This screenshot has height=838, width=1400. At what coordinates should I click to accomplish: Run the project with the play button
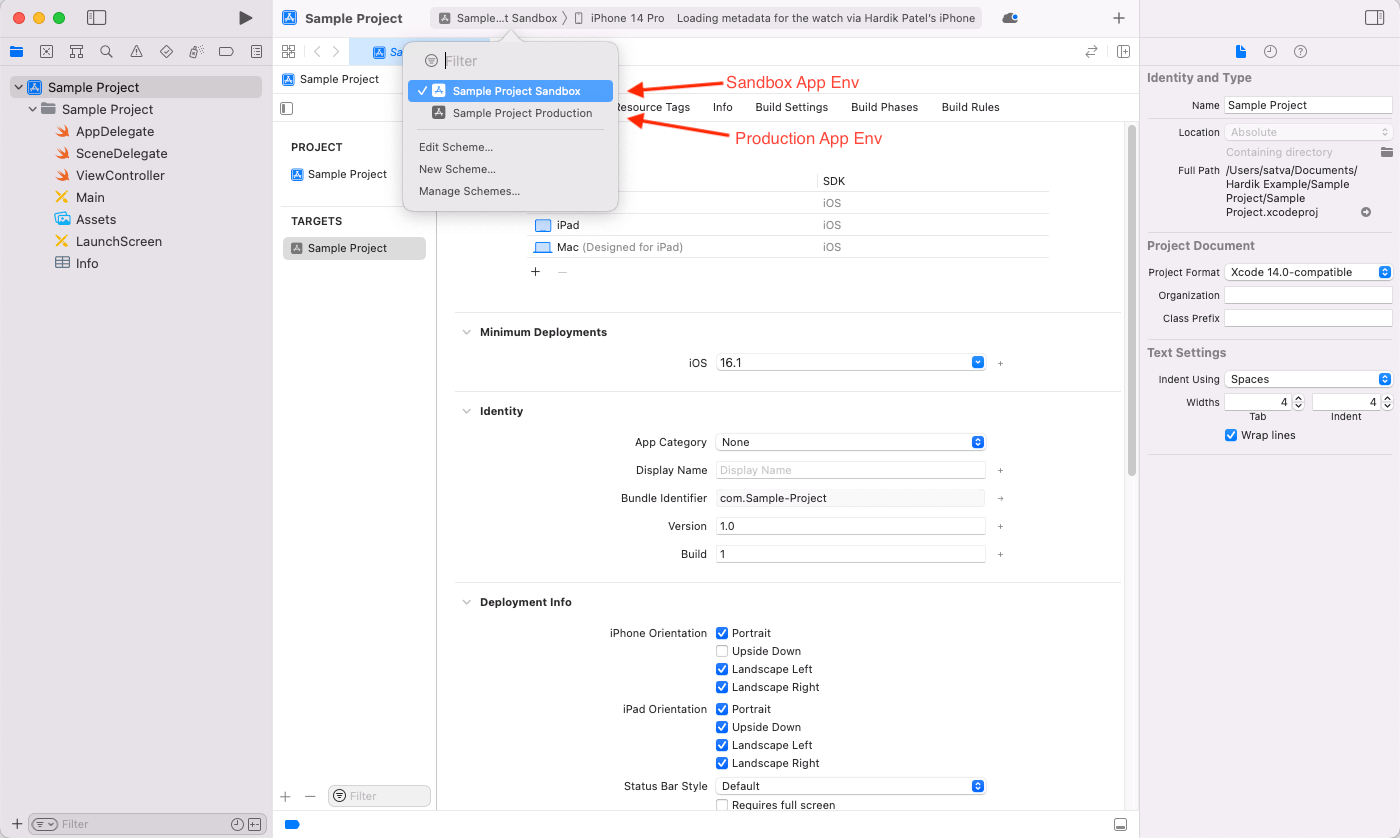click(245, 18)
